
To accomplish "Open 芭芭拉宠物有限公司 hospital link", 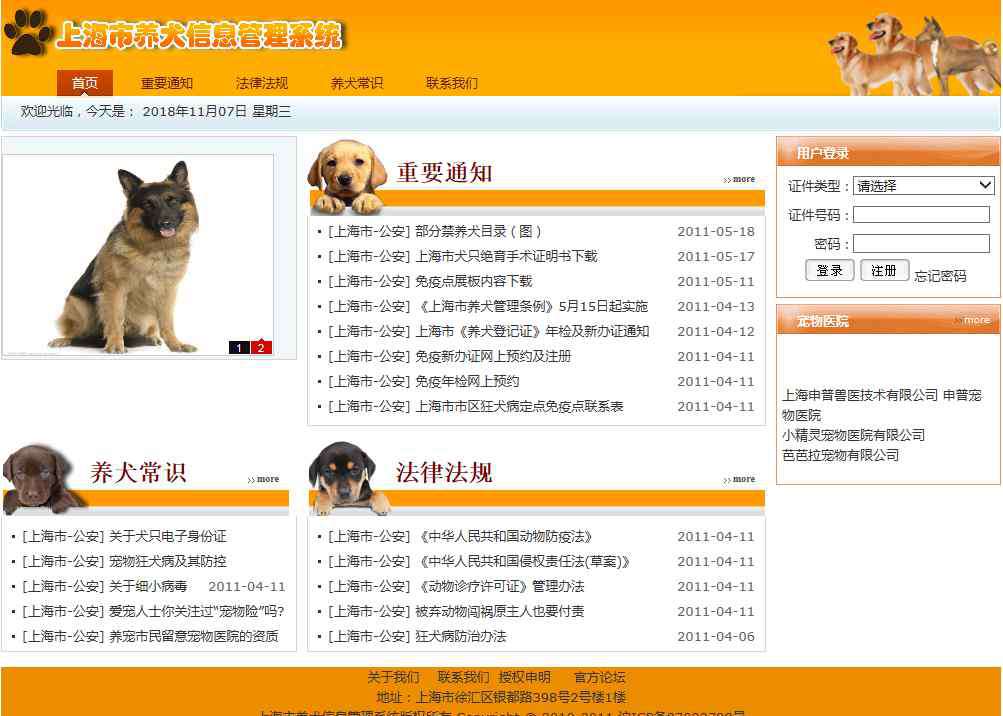I will click(841, 455).
